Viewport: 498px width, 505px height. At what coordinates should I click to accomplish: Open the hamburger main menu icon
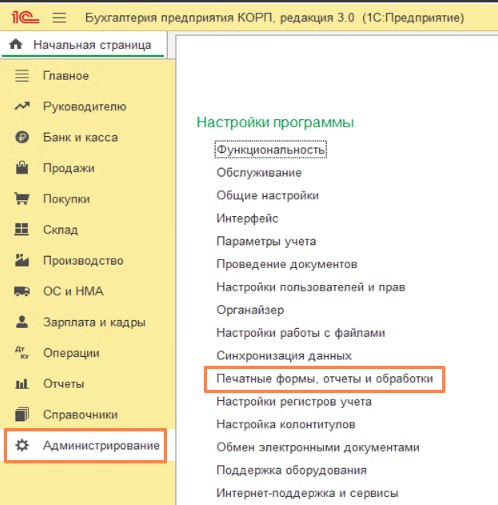pyautogui.click(x=59, y=18)
